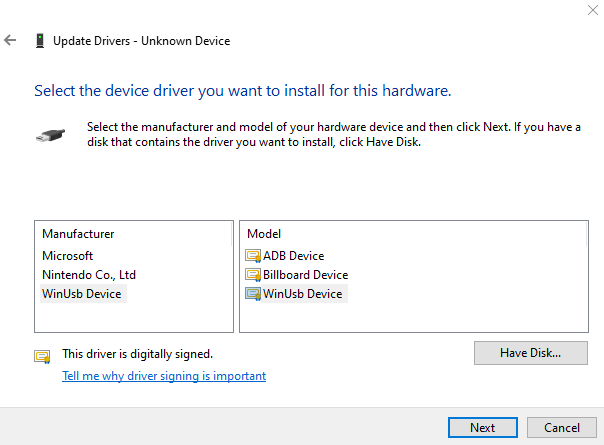The image size is (604, 445).
Task: Click the 'Update Drivers - Unknown Device' title
Action: (x=142, y=41)
